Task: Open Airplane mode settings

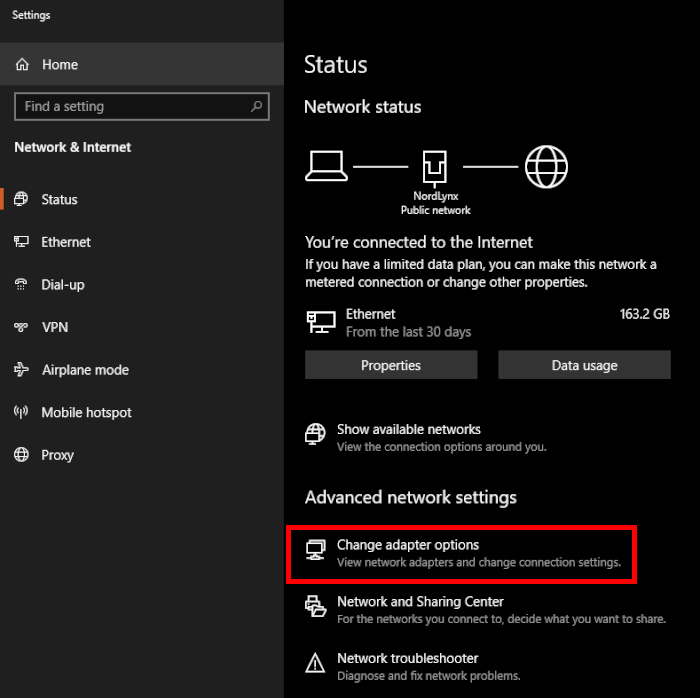Action: click(142, 370)
